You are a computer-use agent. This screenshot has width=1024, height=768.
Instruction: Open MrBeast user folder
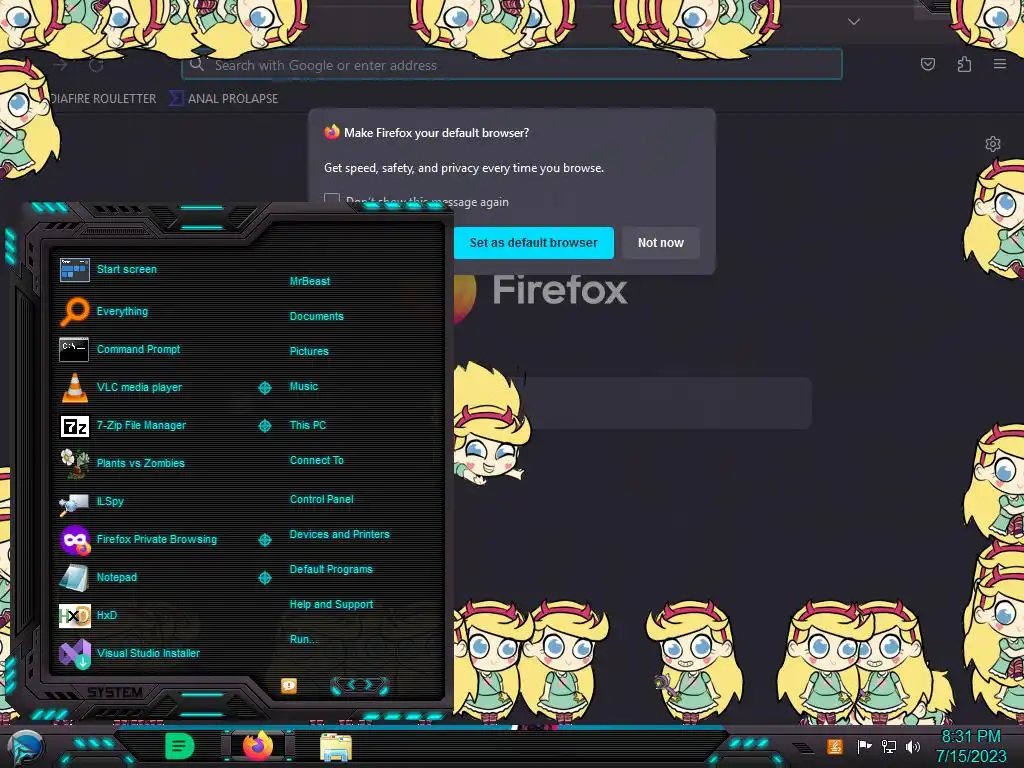(x=310, y=281)
